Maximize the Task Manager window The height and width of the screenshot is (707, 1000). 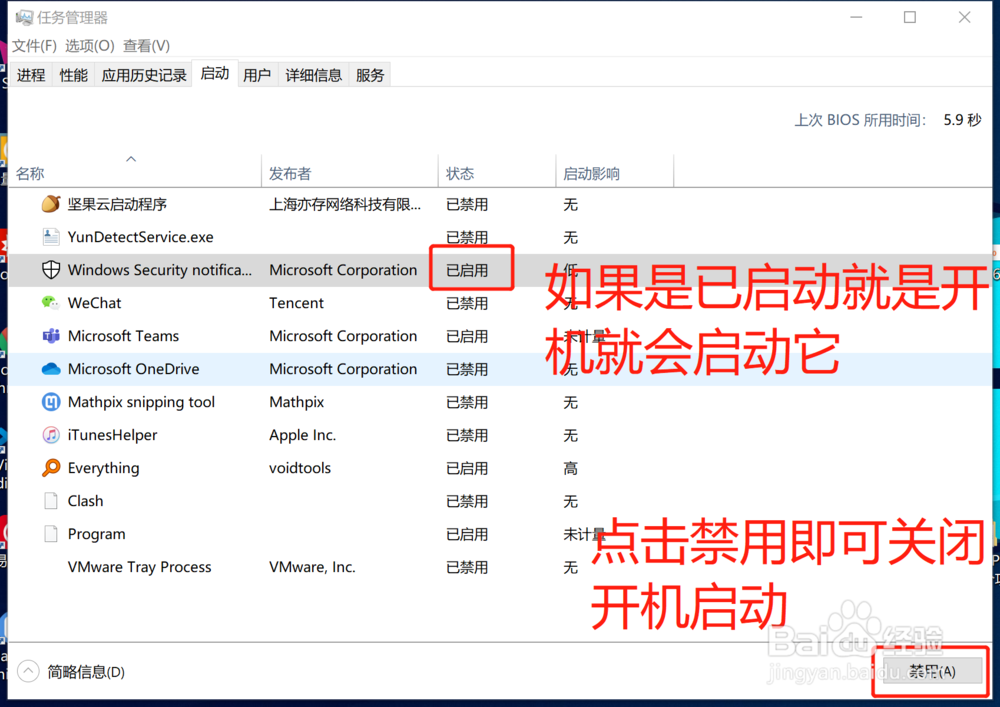(910, 17)
